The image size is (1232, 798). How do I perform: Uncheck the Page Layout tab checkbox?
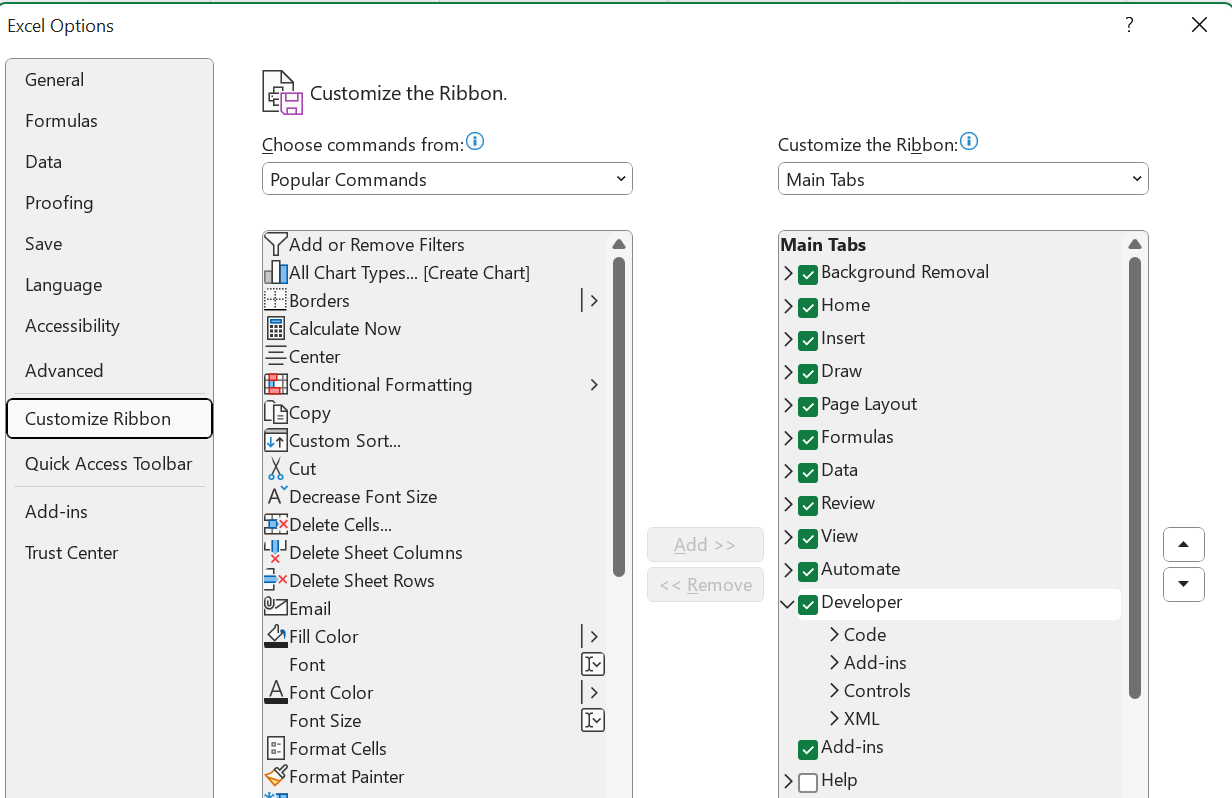pyautogui.click(x=808, y=406)
